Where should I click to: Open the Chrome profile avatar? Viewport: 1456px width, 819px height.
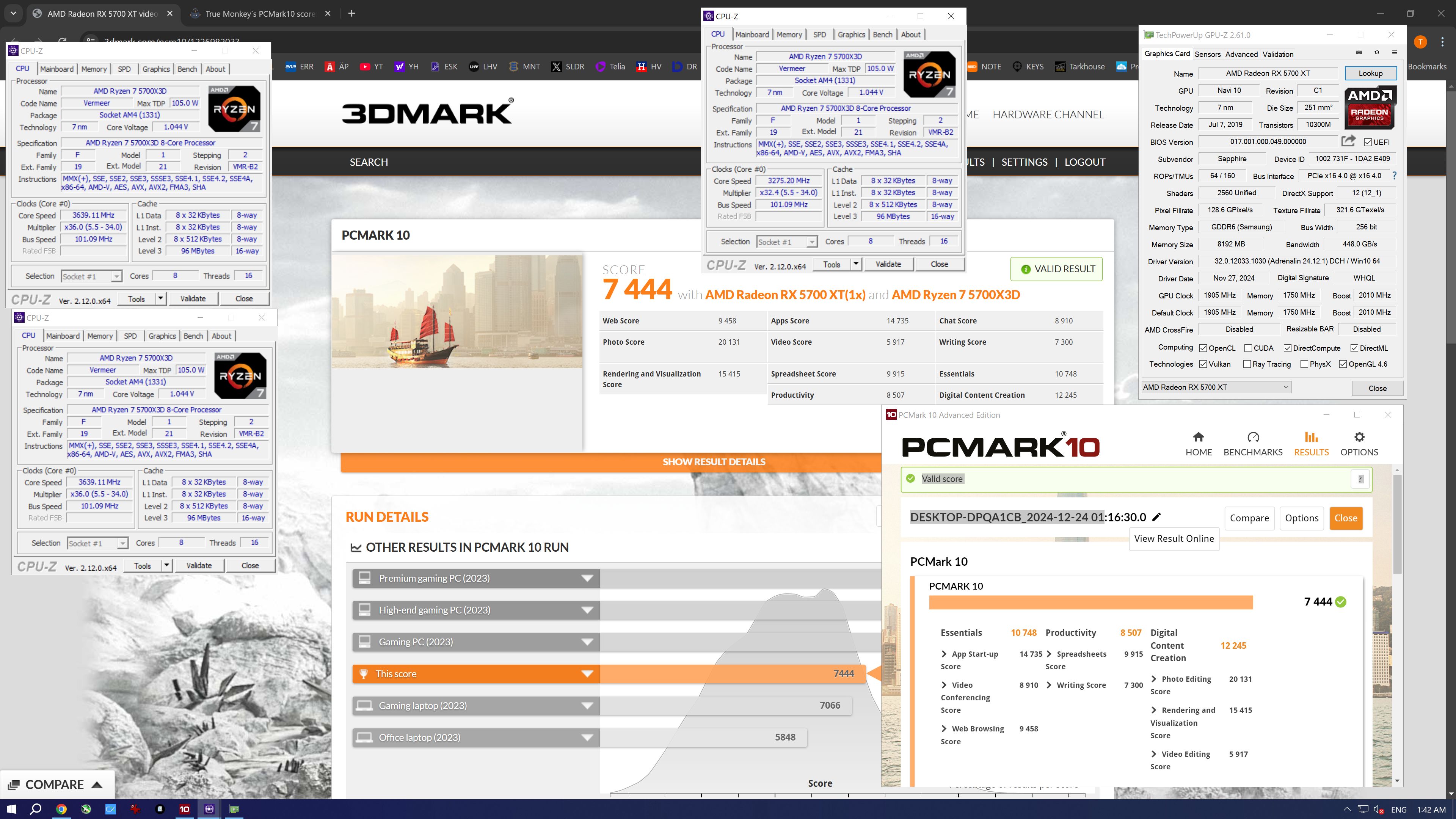pyautogui.click(x=1420, y=42)
